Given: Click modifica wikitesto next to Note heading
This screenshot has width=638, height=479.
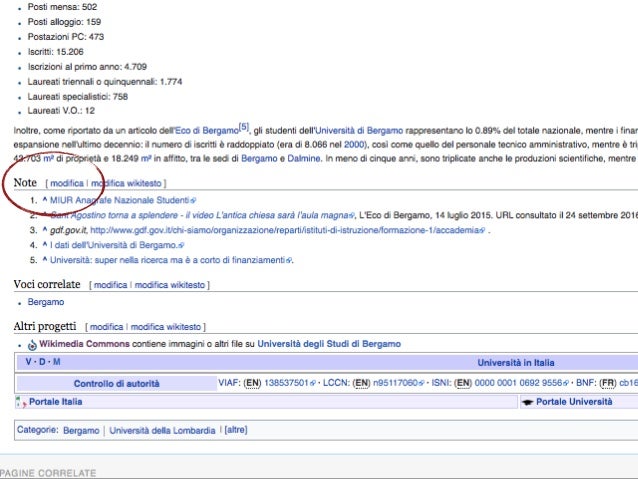Looking at the screenshot, I should (126, 184).
